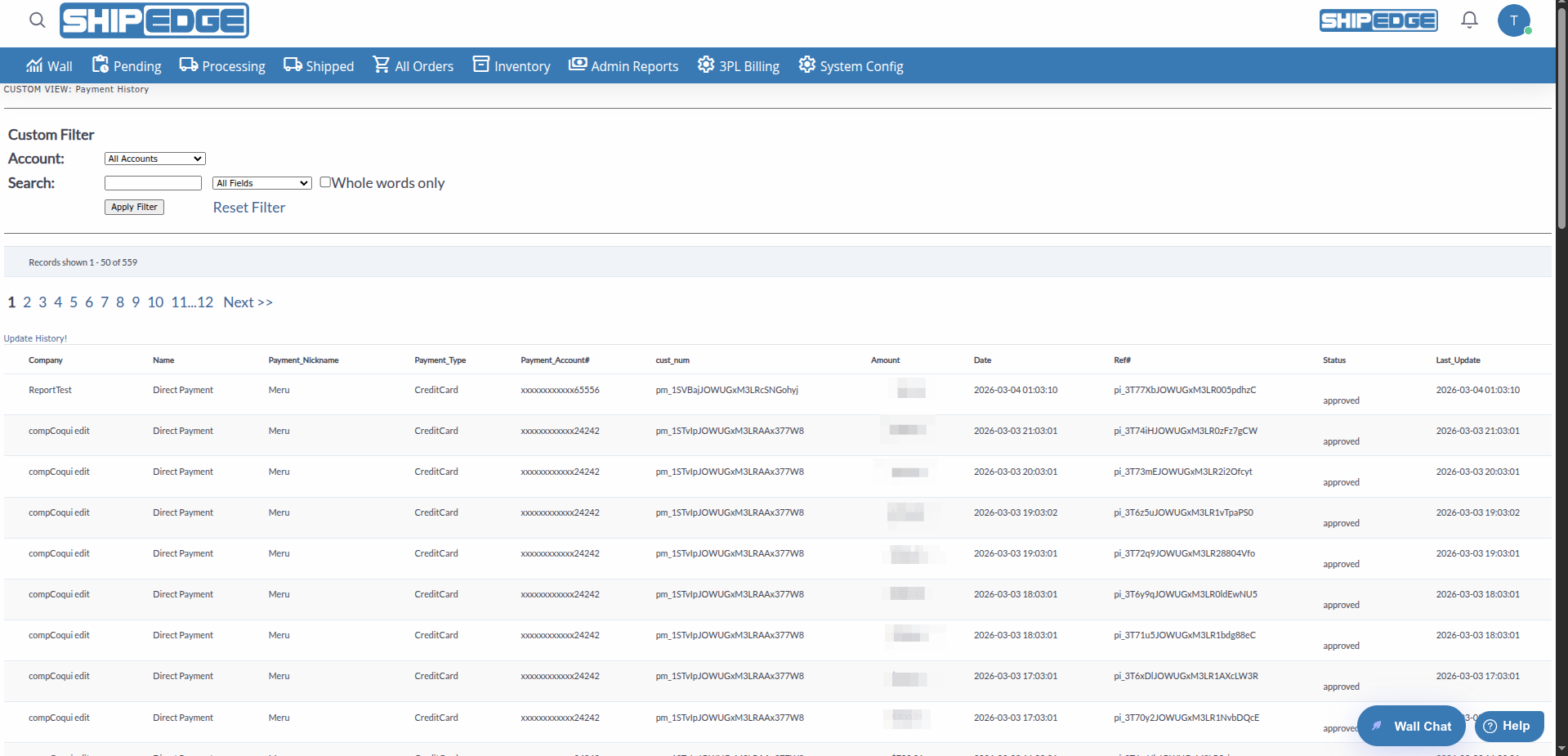Expand the All Accounts dropdown

pos(154,159)
